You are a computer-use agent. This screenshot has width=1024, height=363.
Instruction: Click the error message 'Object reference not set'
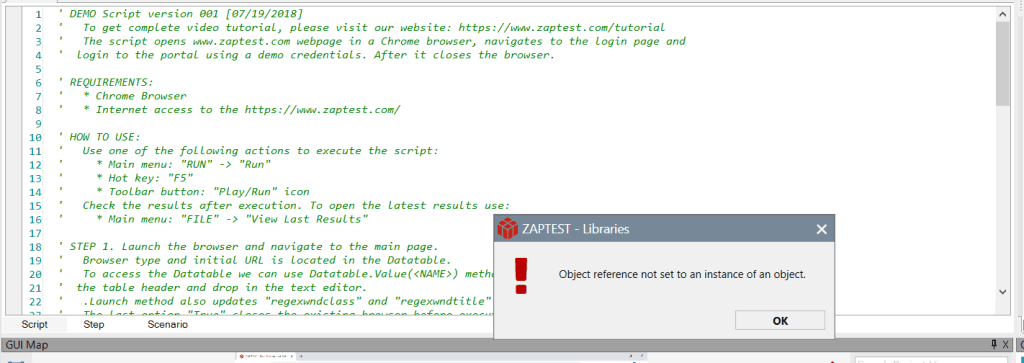(682, 275)
